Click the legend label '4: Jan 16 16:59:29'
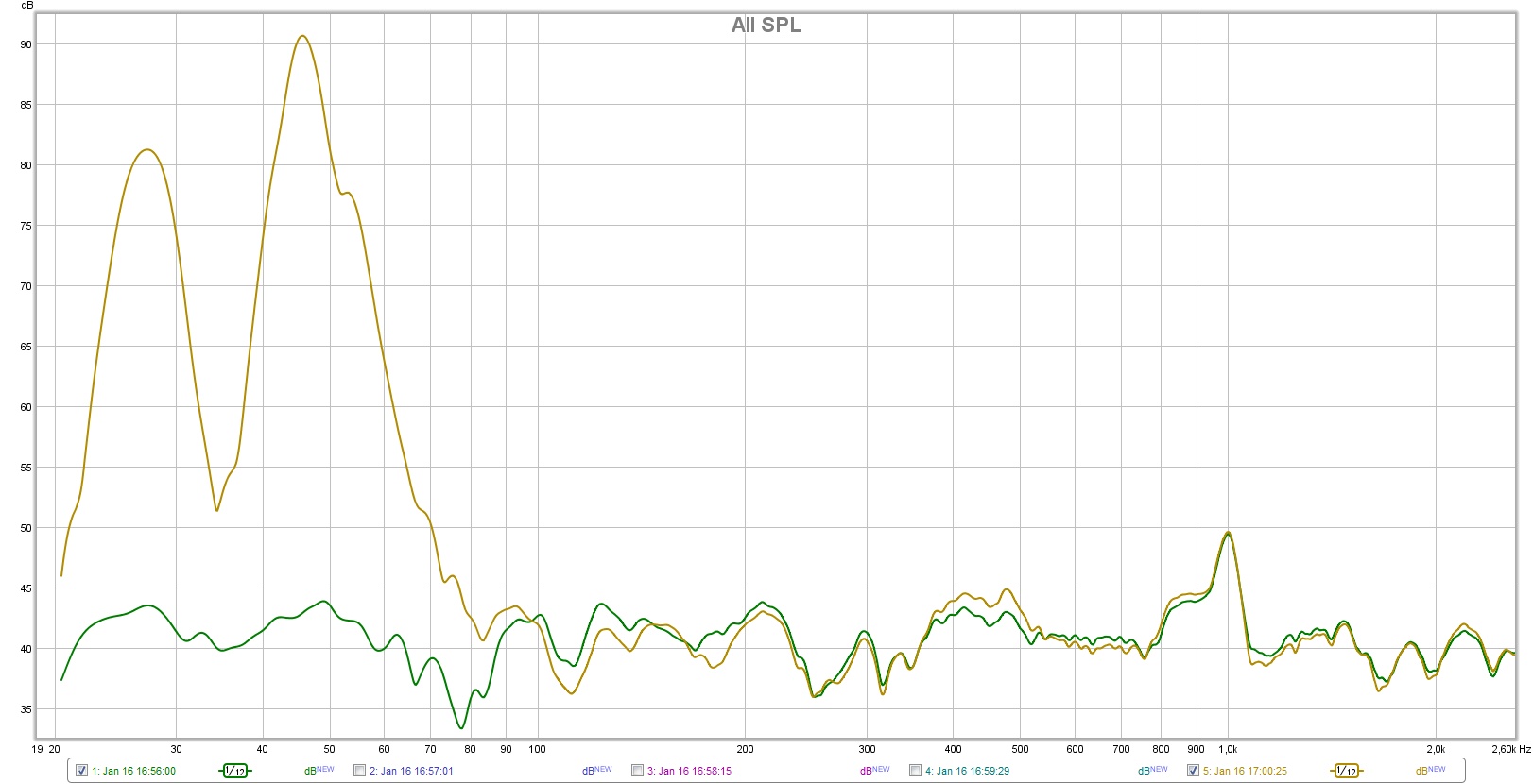The height and width of the screenshot is (784, 1533). click(967, 771)
